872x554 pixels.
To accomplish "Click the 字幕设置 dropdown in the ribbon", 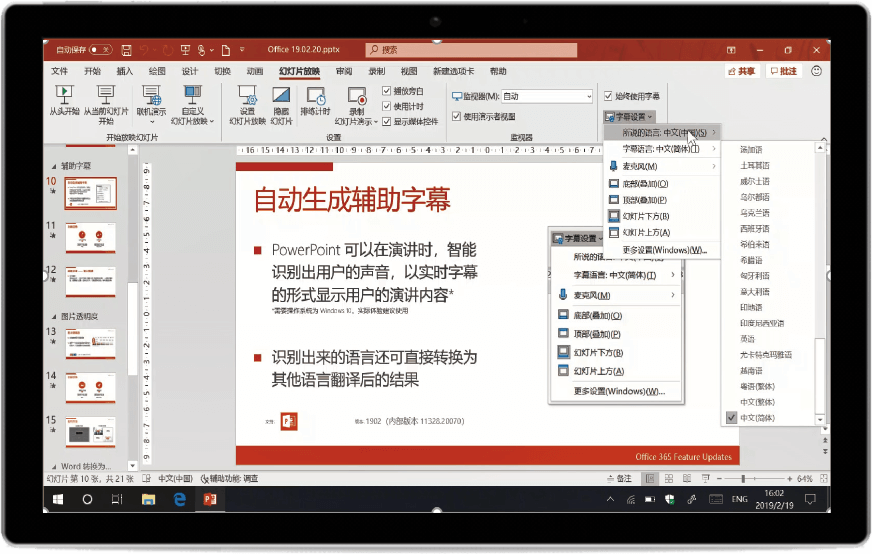I will coord(629,117).
